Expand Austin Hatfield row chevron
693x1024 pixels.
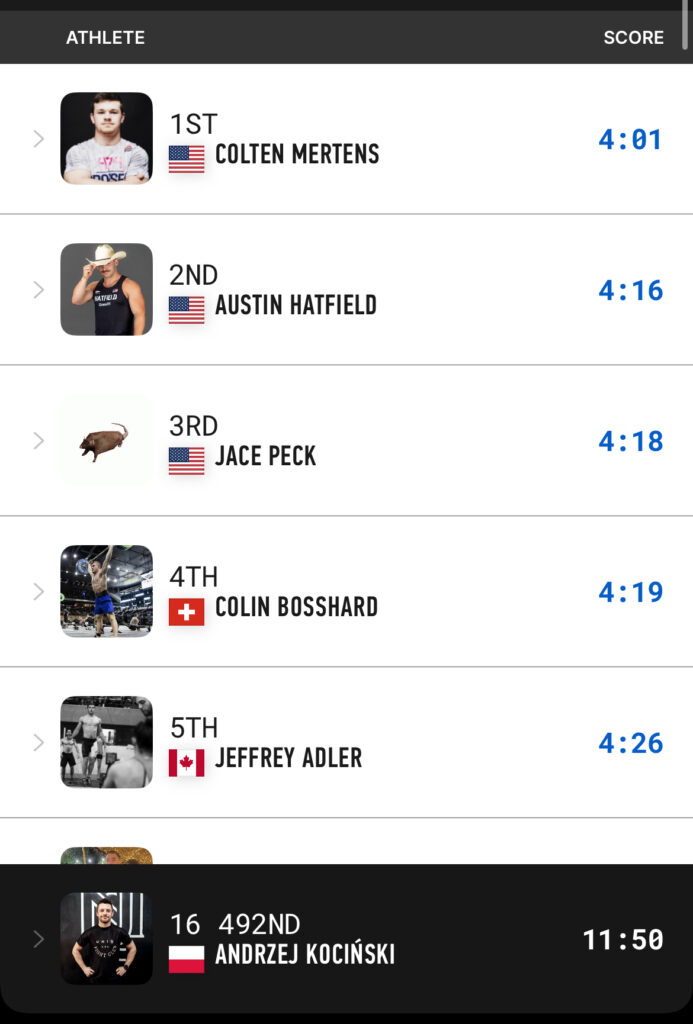[x=39, y=290]
